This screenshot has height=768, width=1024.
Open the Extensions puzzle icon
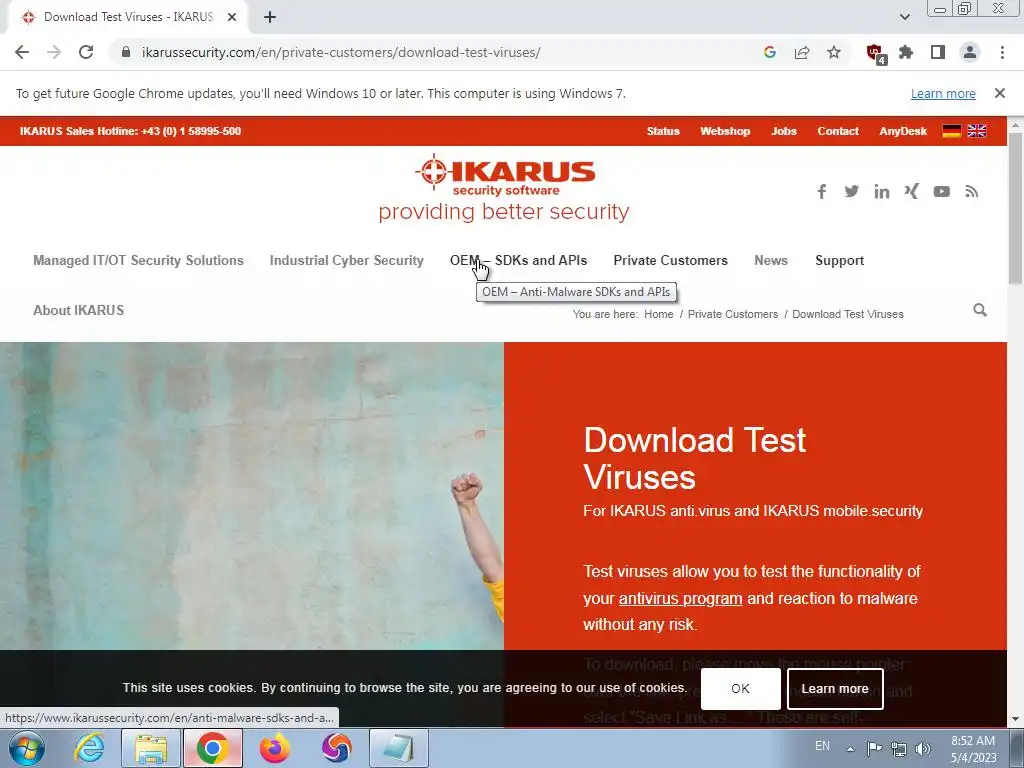906,52
